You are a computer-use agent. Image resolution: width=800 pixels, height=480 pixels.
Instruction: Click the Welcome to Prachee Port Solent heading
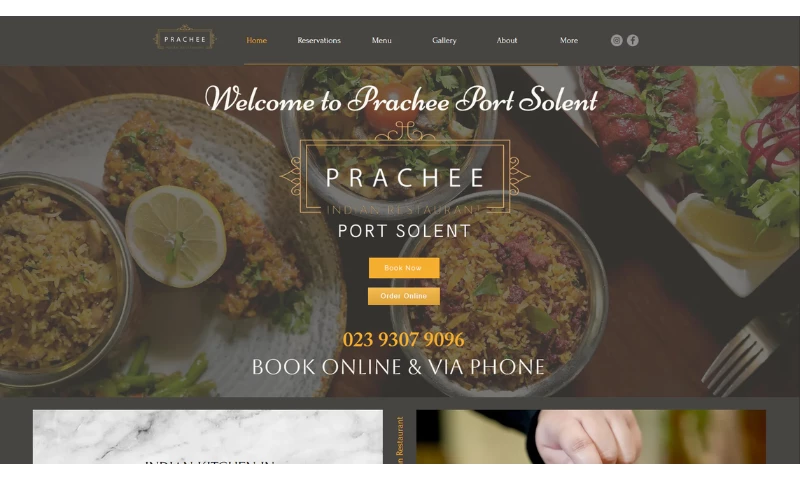[x=401, y=99]
